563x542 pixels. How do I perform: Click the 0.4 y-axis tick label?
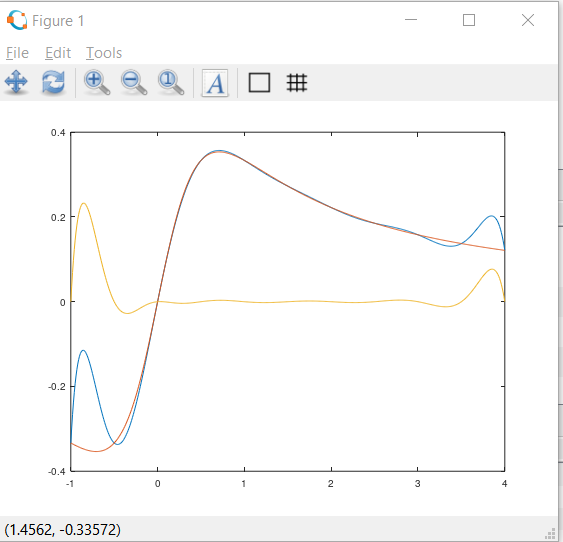[x=58, y=133]
